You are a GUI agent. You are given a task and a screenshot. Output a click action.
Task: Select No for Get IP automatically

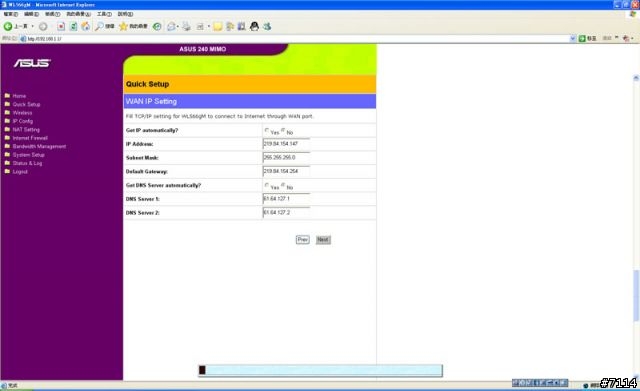pyautogui.click(x=283, y=131)
